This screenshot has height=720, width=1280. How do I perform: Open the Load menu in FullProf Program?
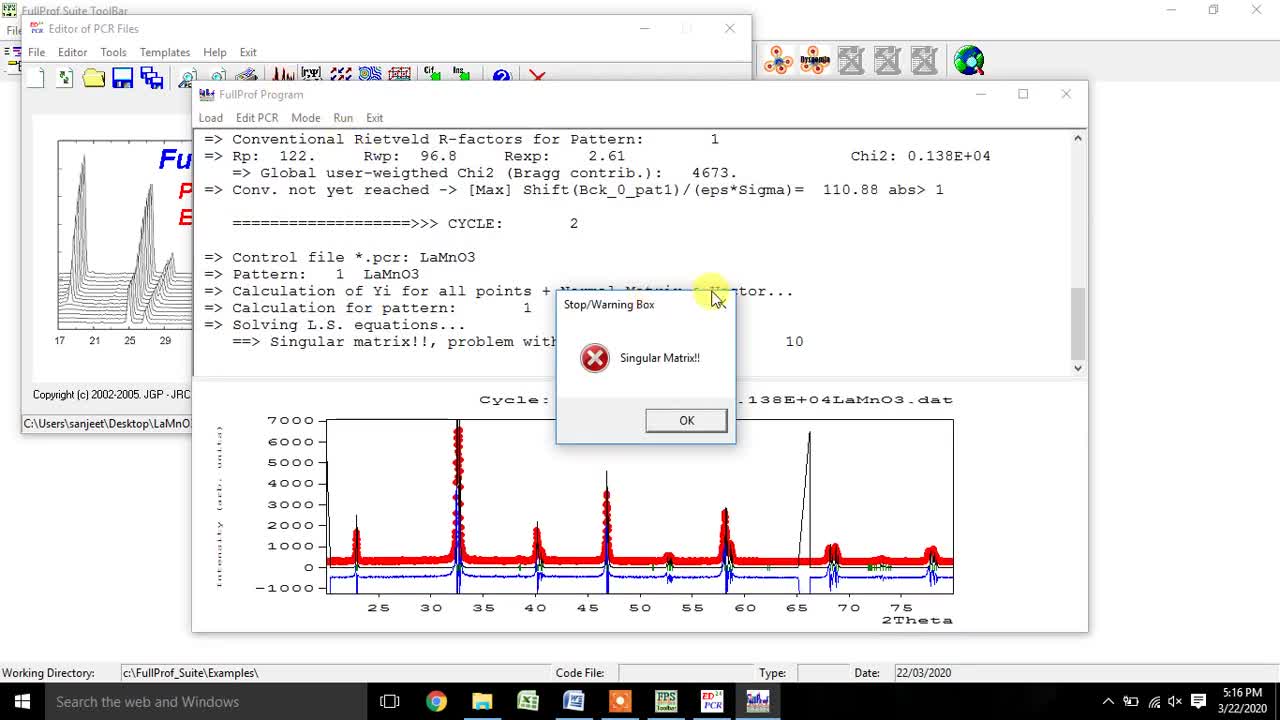point(211,118)
